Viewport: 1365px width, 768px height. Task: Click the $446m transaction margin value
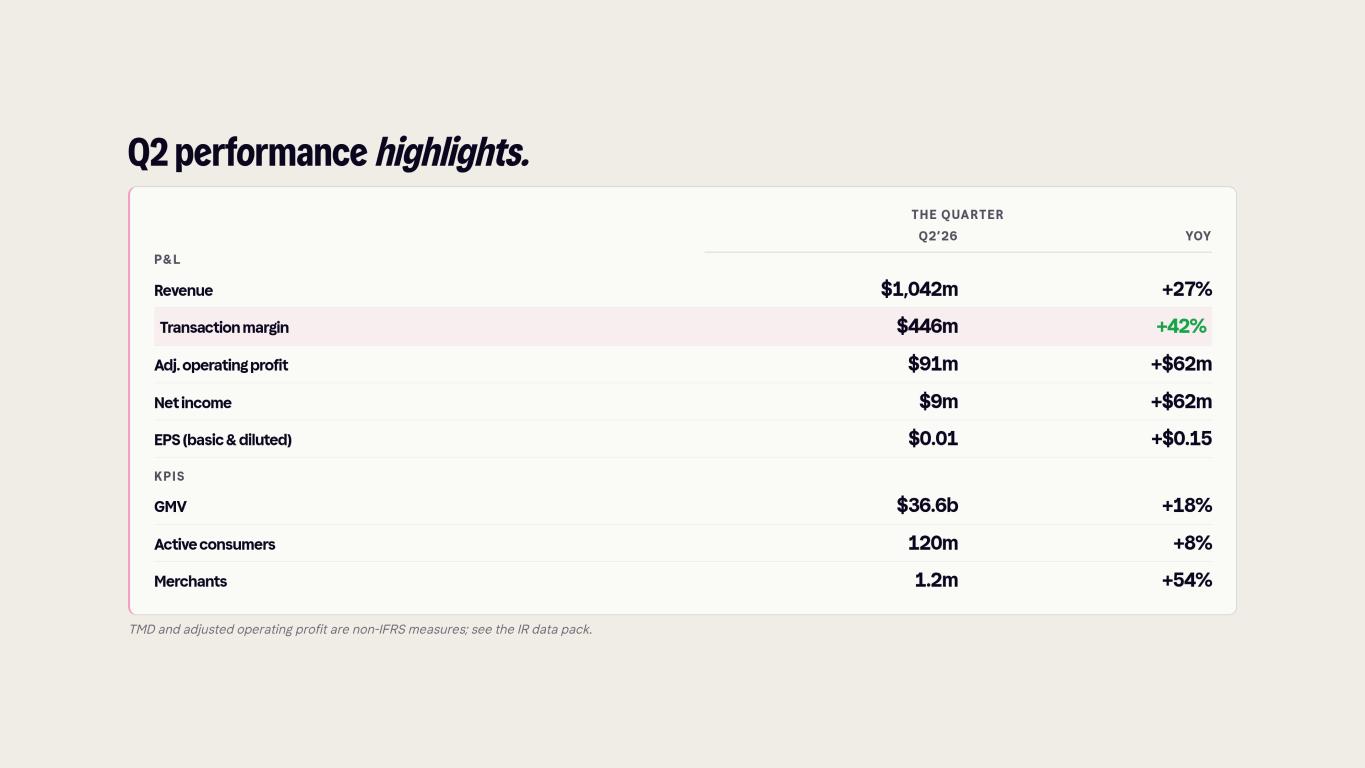[927, 326]
